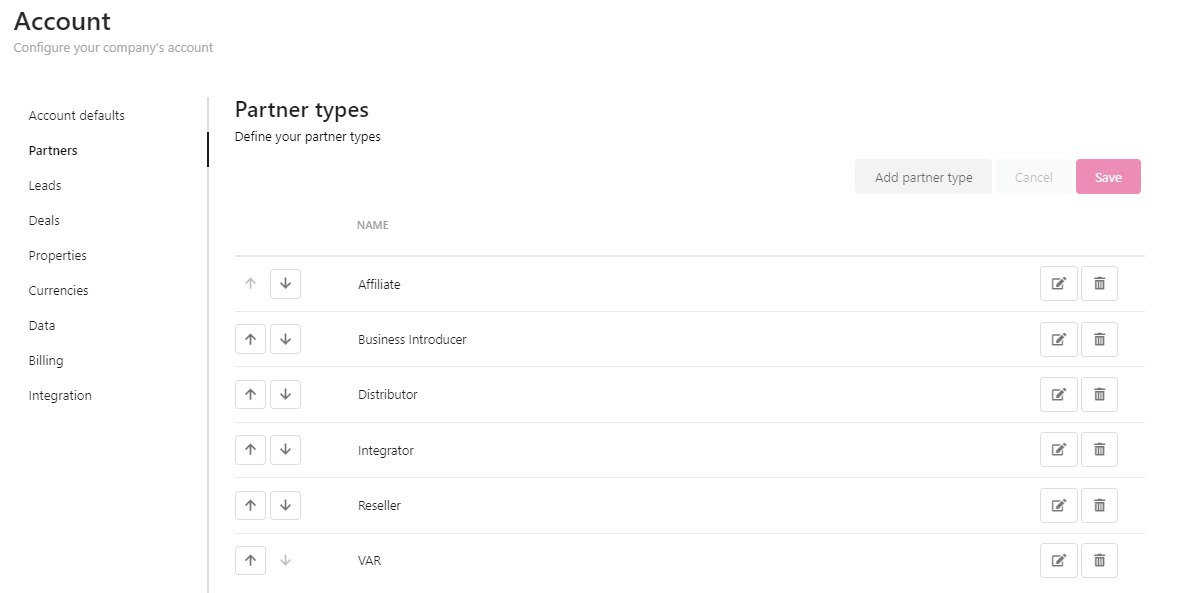Move Integrator down in the list
The image size is (1190, 593).
285,450
